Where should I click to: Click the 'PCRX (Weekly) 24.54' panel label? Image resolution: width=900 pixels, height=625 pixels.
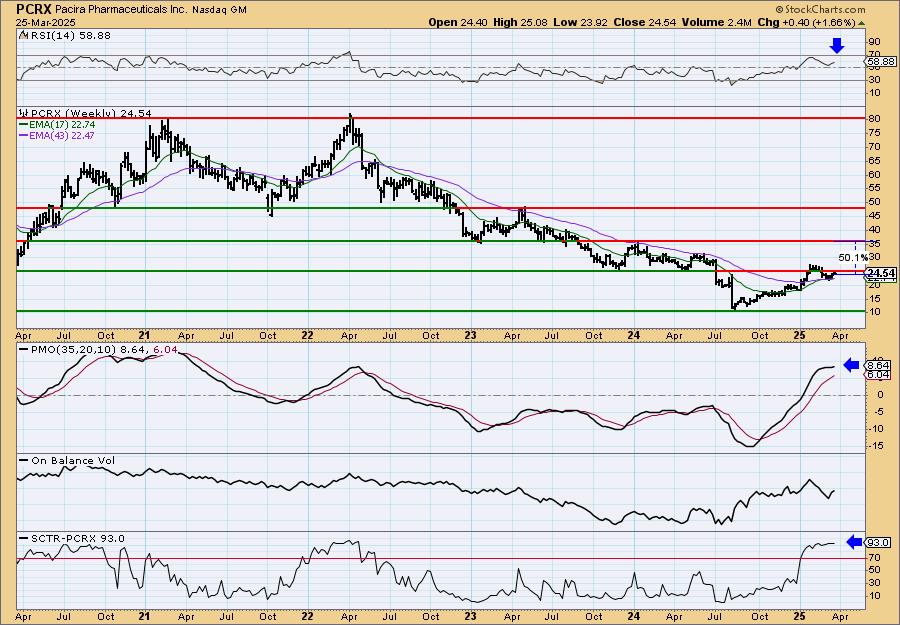(x=91, y=113)
